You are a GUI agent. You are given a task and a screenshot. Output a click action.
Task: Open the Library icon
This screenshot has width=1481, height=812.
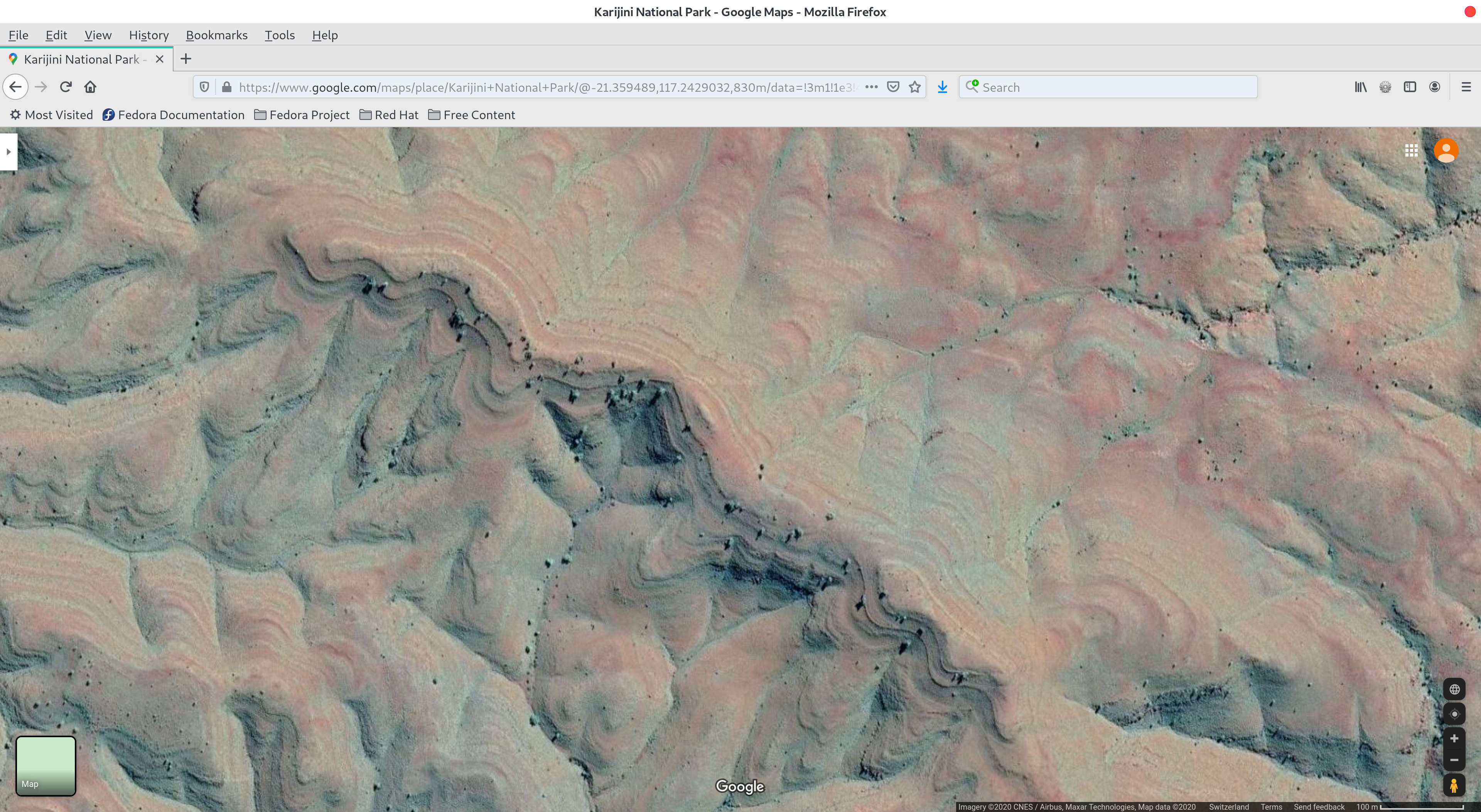[x=1360, y=88]
